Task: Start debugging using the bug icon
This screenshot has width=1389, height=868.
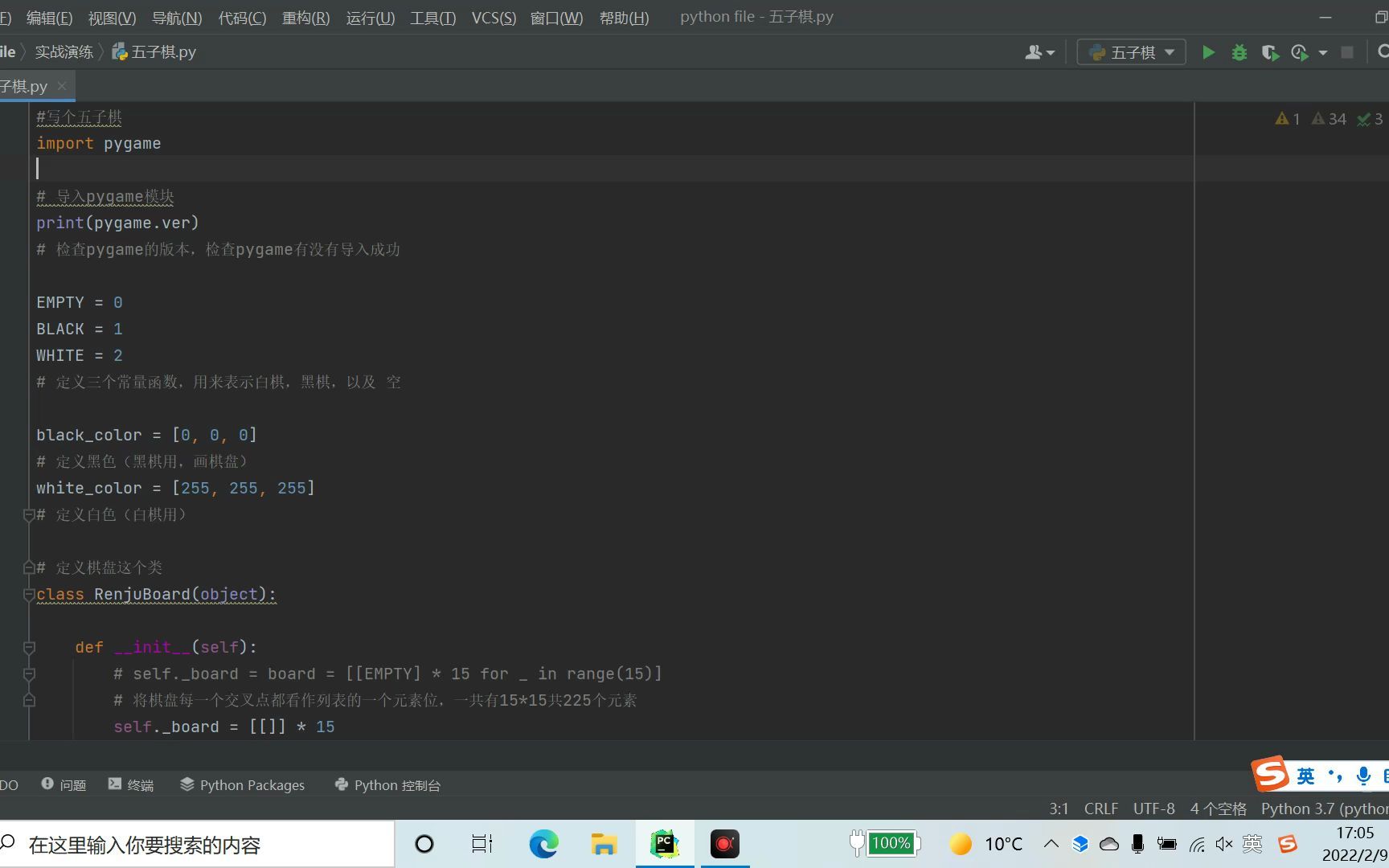Action: (1239, 52)
